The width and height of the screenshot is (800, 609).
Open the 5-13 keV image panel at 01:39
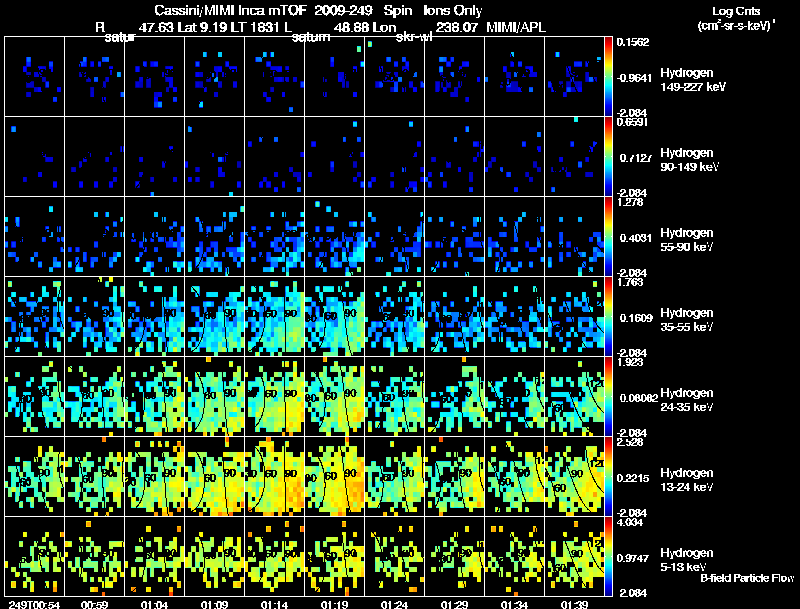click(x=574, y=557)
